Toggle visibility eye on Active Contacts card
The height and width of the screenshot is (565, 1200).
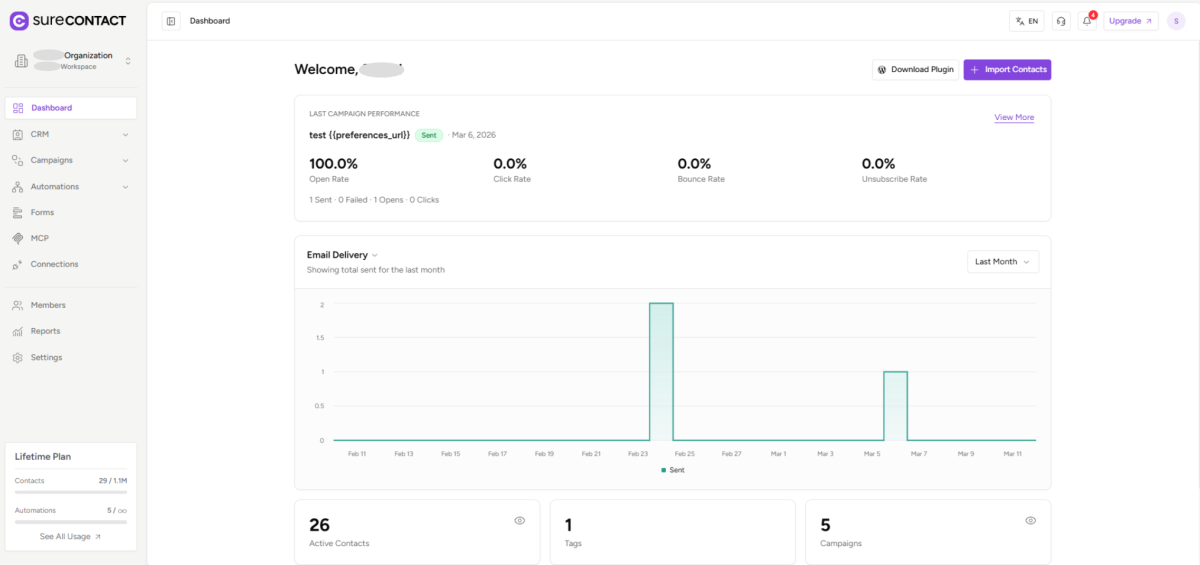click(519, 521)
